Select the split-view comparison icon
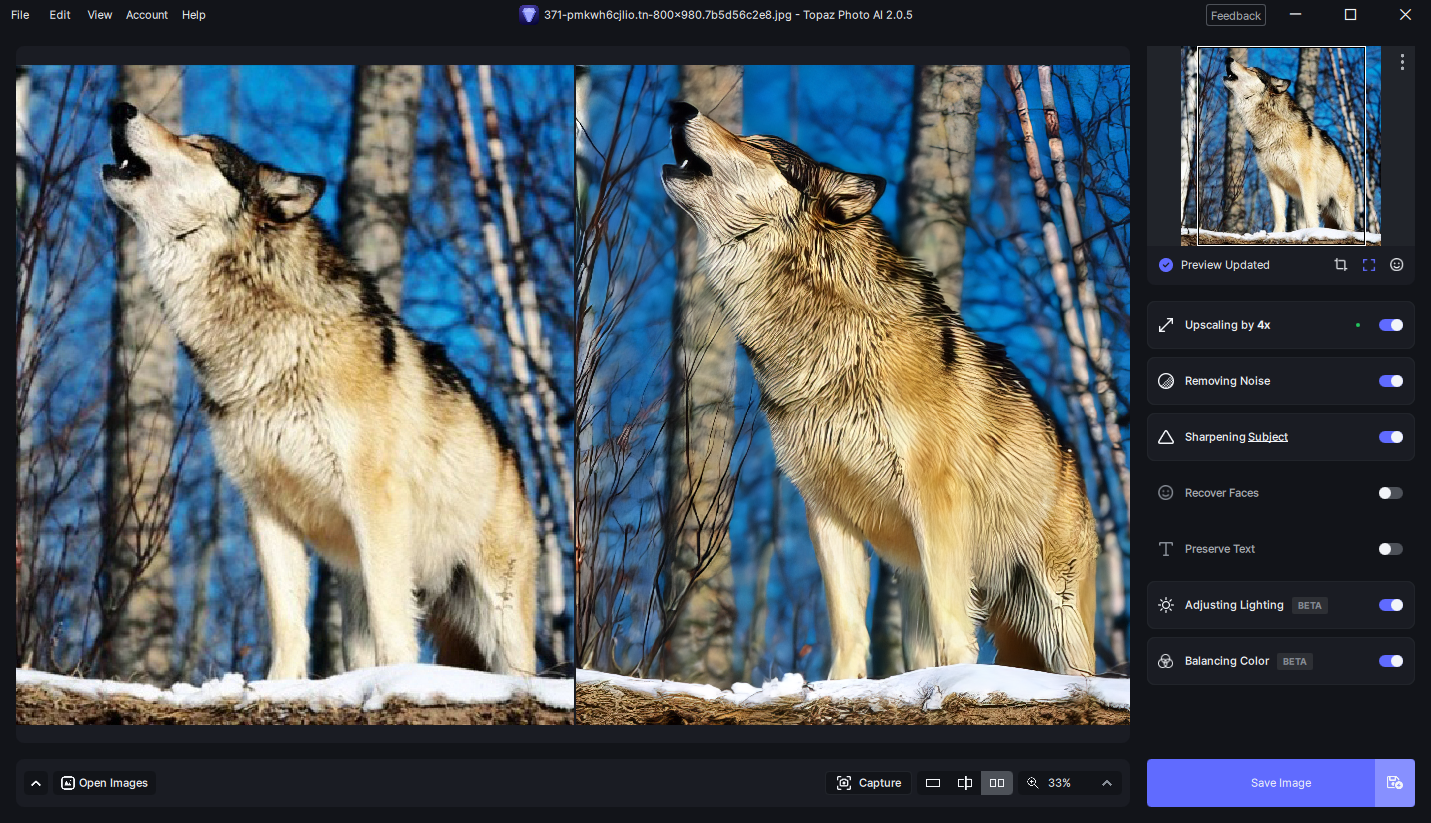 click(964, 783)
